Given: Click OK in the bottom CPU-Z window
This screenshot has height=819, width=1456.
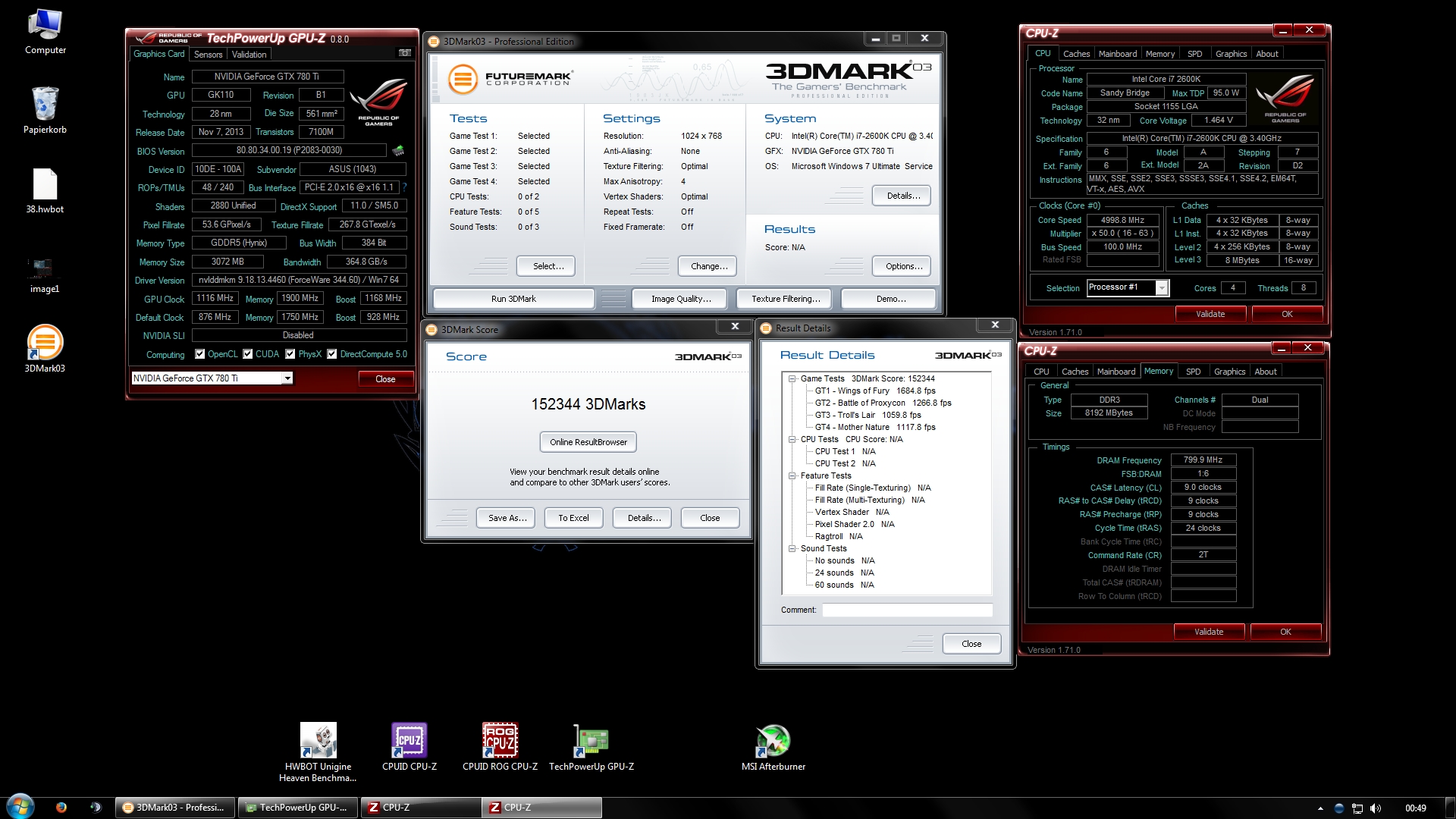Looking at the screenshot, I should 1285,632.
